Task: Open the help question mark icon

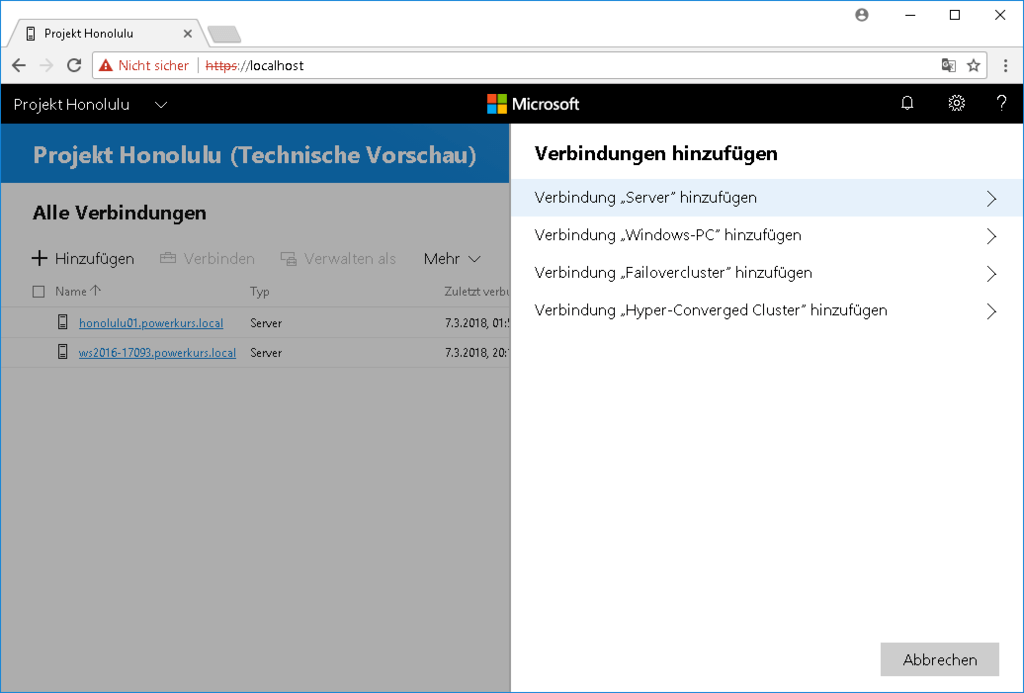Action: [1001, 103]
